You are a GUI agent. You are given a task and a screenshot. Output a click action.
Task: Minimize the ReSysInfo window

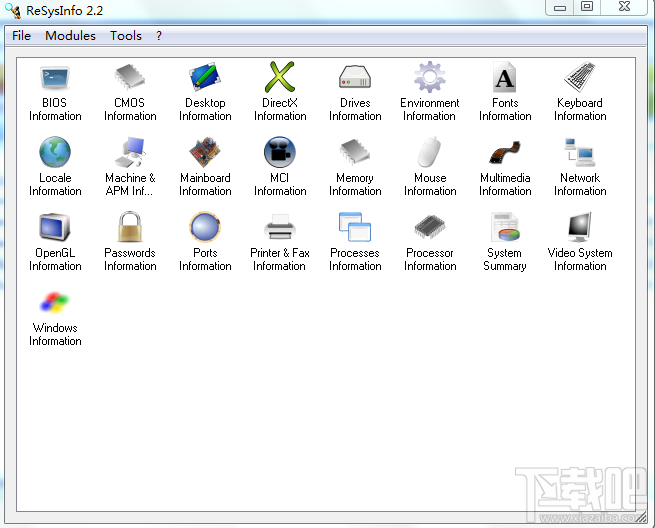560,7
